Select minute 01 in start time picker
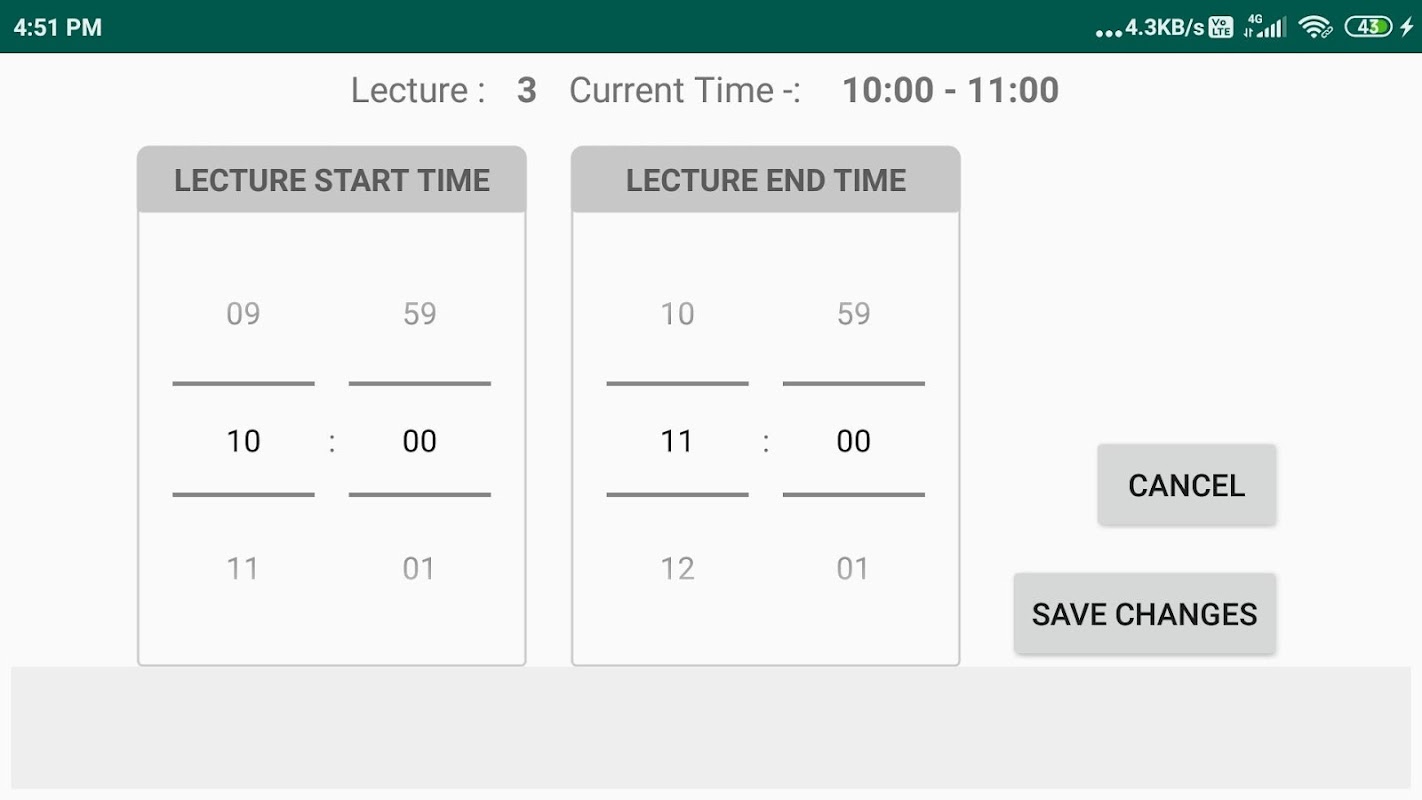 click(419, 569)
